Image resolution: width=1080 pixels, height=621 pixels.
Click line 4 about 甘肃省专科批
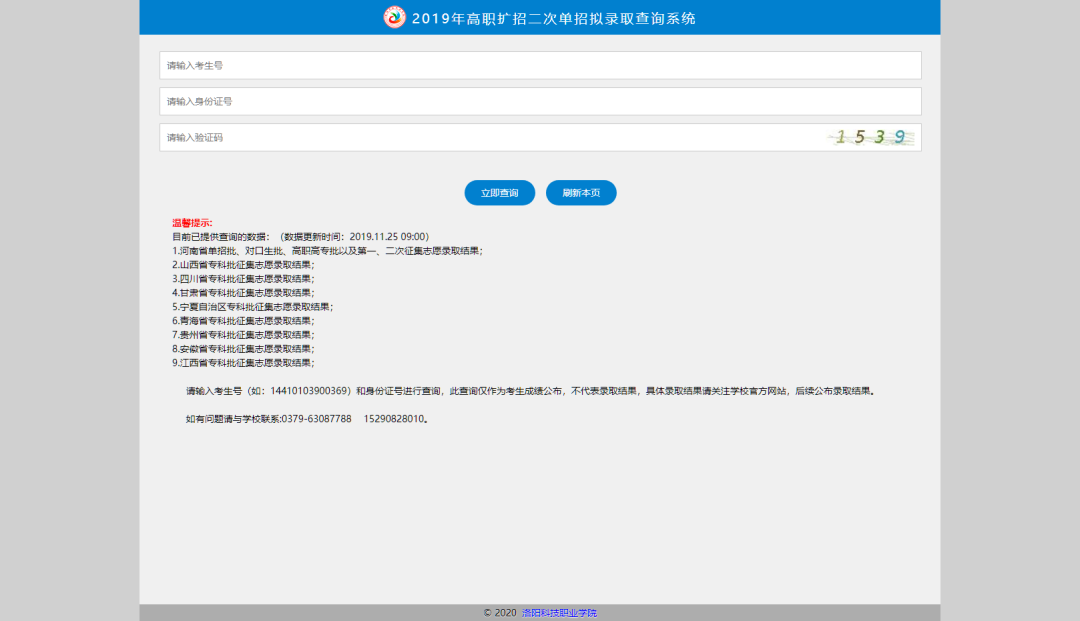pyautogui.click(x=243, y=293)
